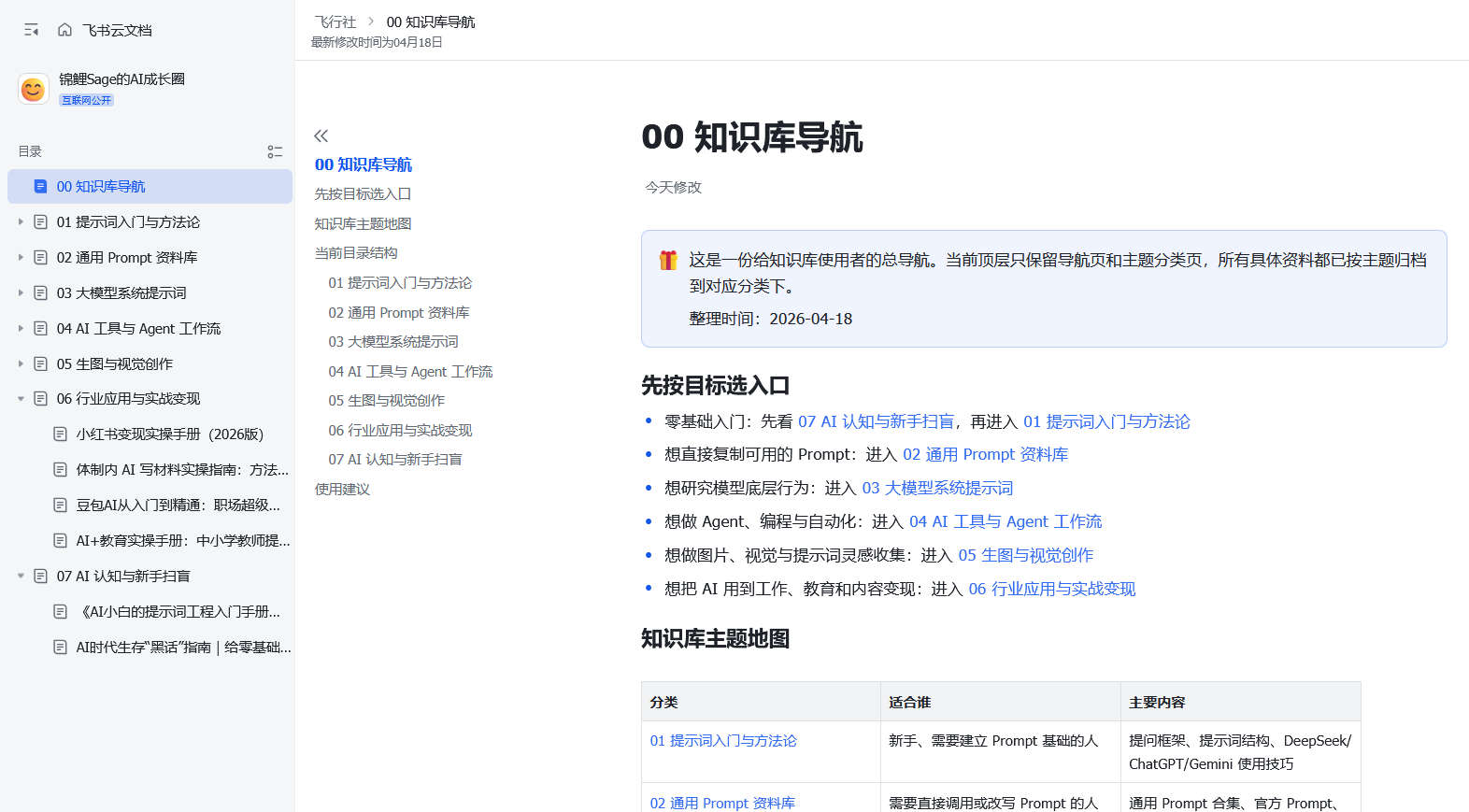Click the 互联网公开 badge
Screen dimensions: 1469x812
86,100
